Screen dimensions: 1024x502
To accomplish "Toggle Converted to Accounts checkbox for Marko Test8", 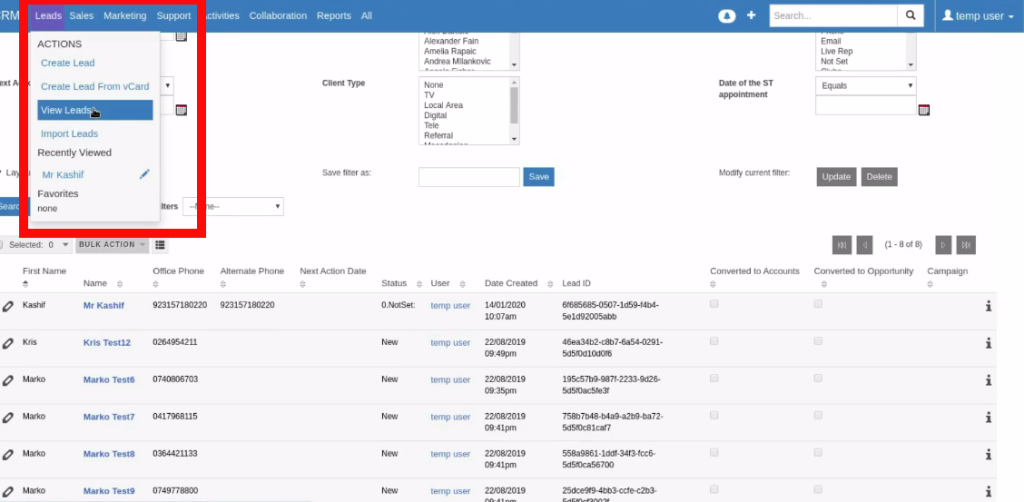I will (x=714, y=452).
